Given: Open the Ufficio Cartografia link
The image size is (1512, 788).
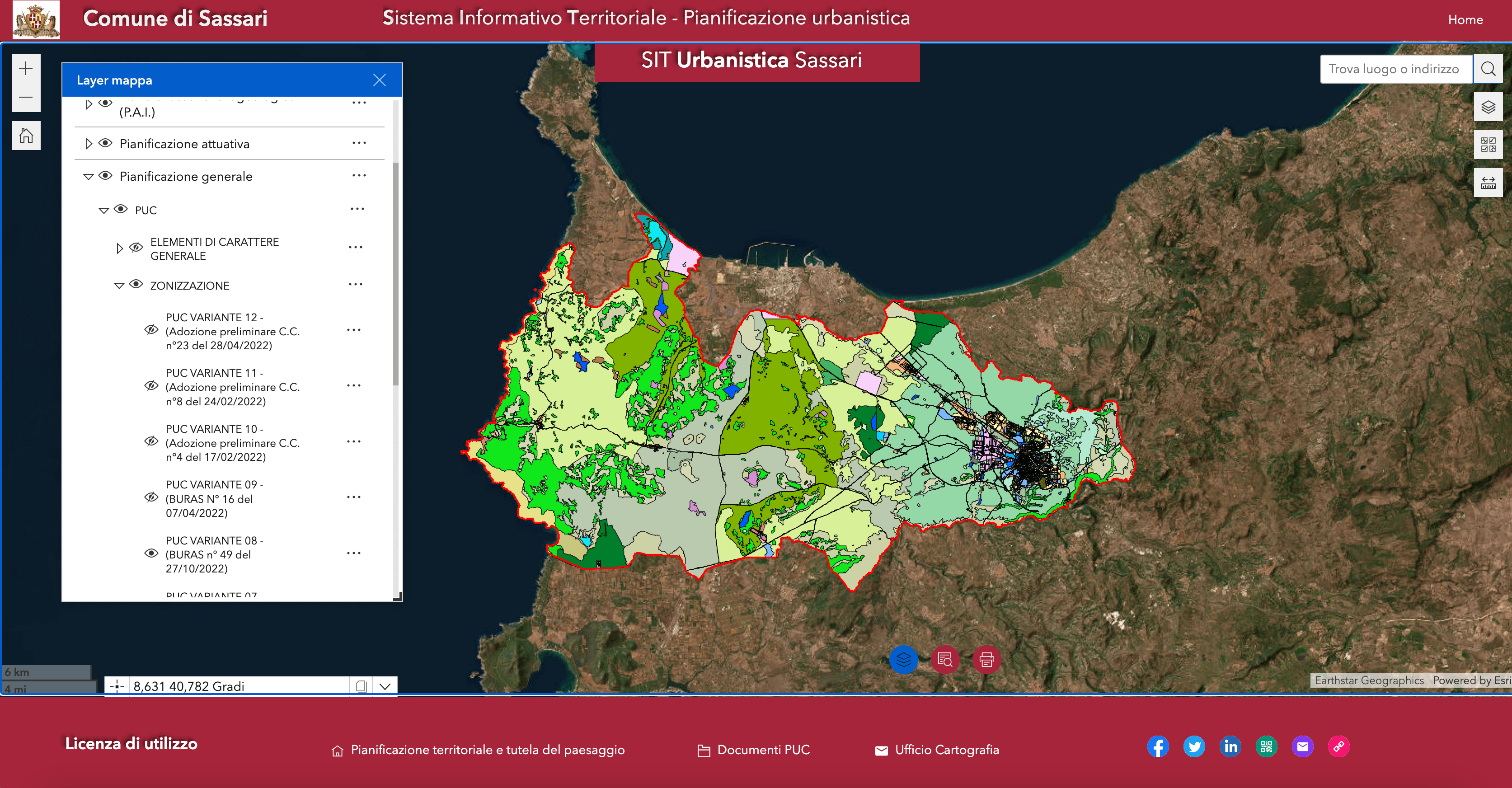Looking at the screenshot, I should [x=946, y=750].
